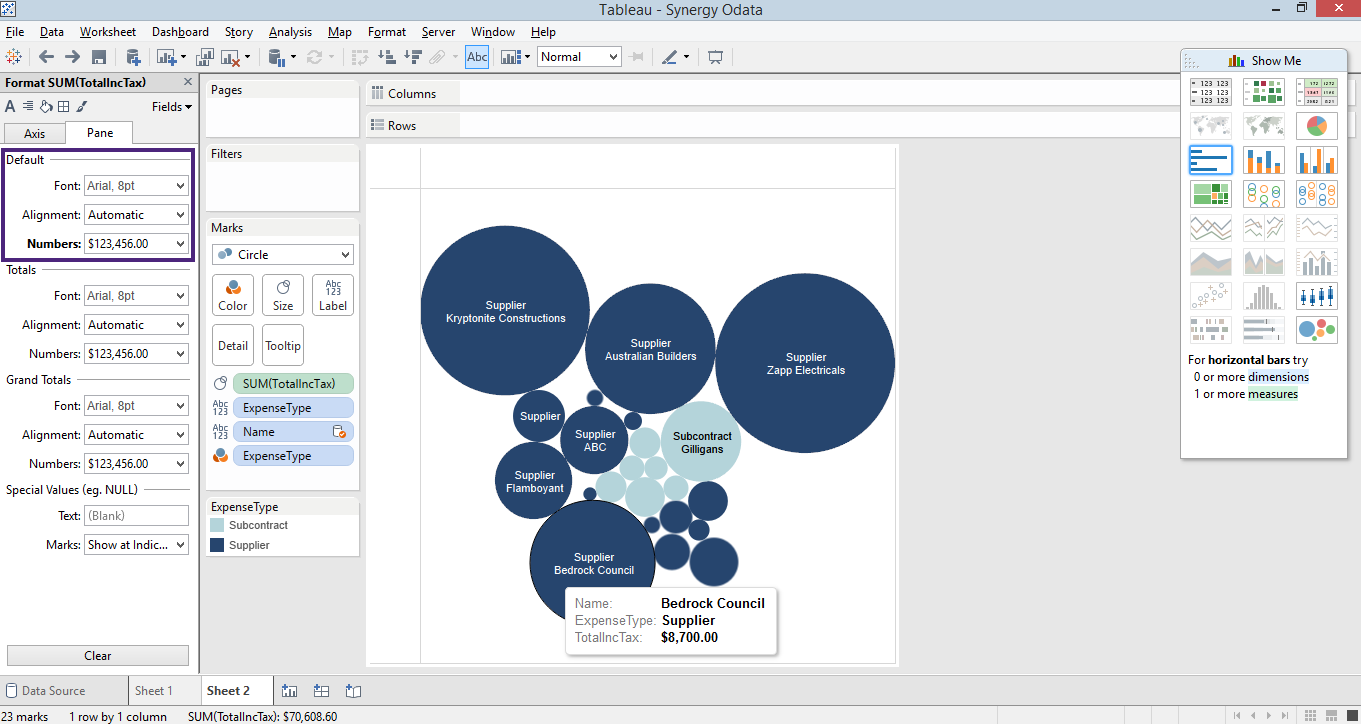Open the Special Values Marks dropdown

136,545
